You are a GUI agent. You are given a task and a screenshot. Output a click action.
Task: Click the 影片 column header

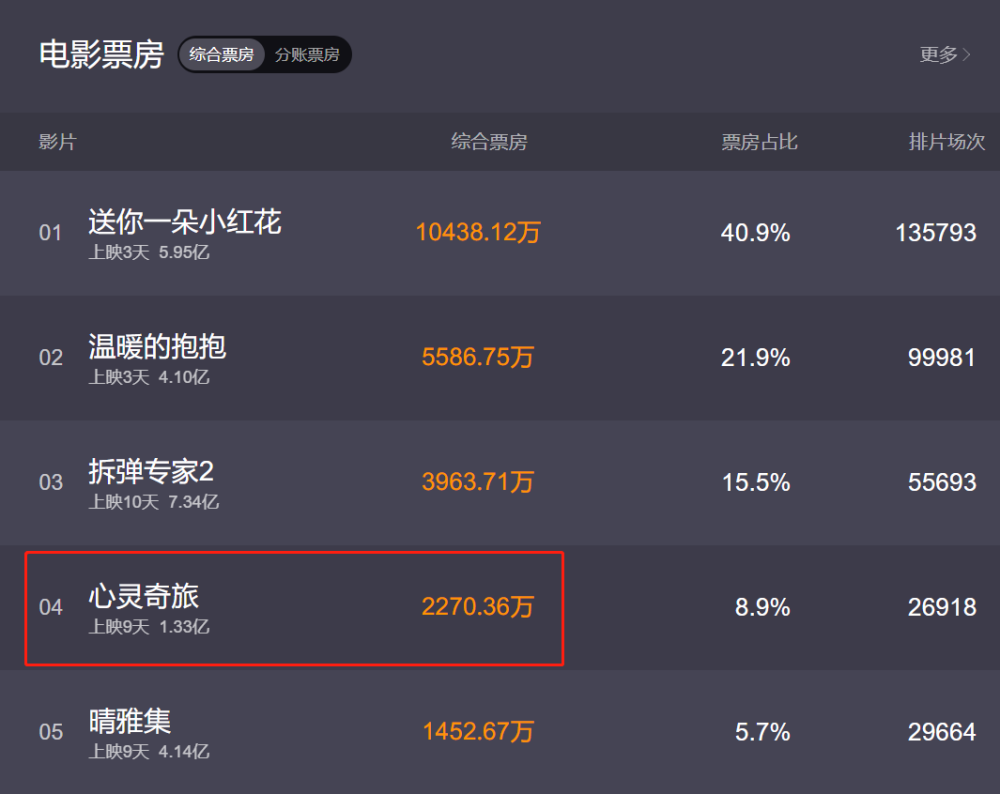pos(57,142)
